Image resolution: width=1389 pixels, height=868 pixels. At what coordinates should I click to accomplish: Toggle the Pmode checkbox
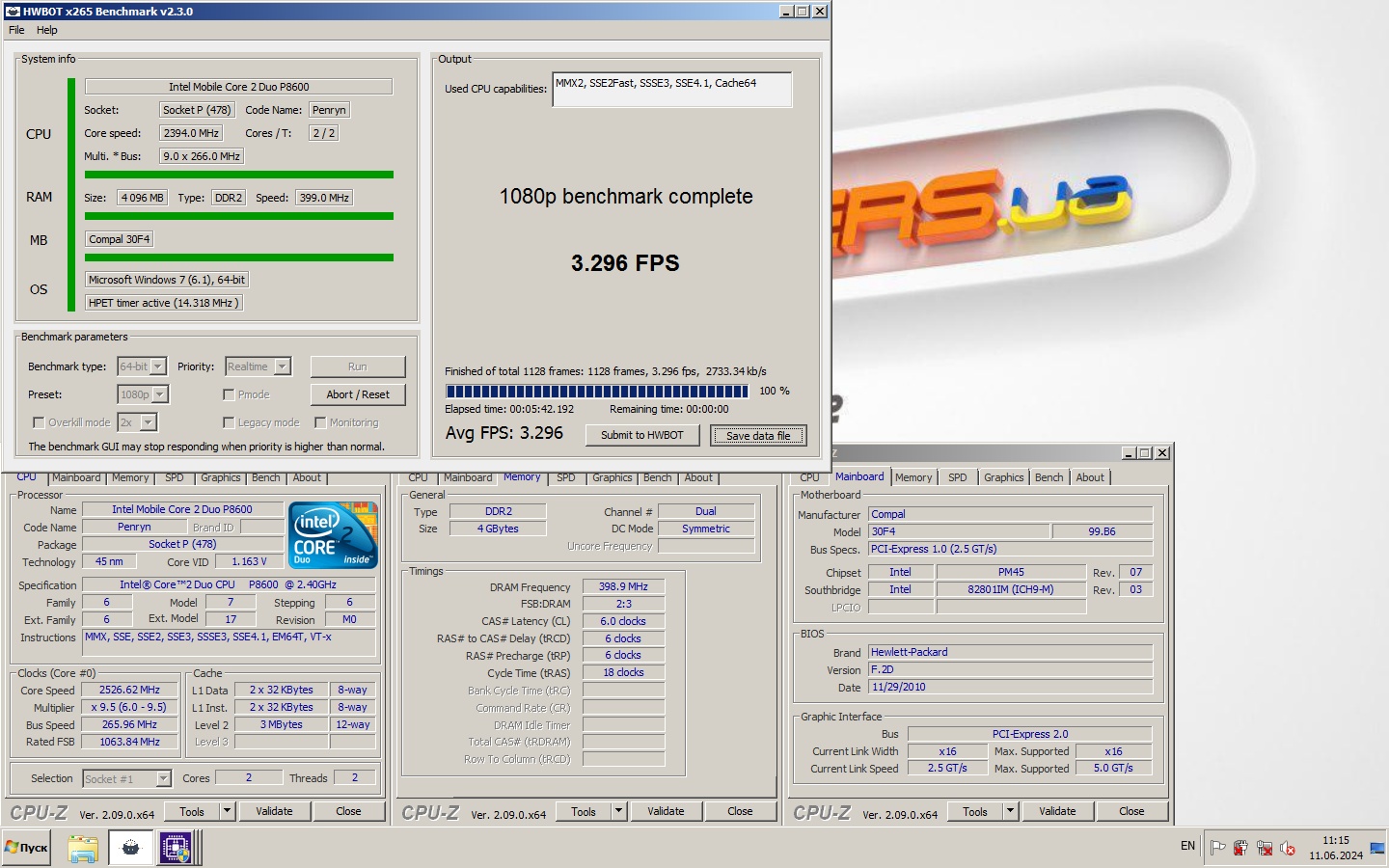click(x=229, y=394)
